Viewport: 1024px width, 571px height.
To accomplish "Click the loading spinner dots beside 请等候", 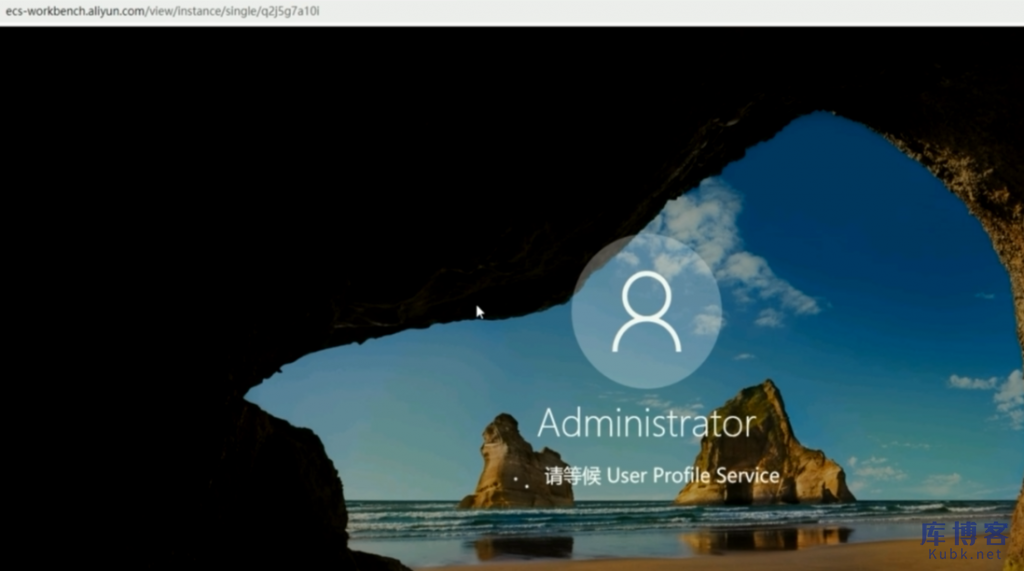I will (520, 481).
